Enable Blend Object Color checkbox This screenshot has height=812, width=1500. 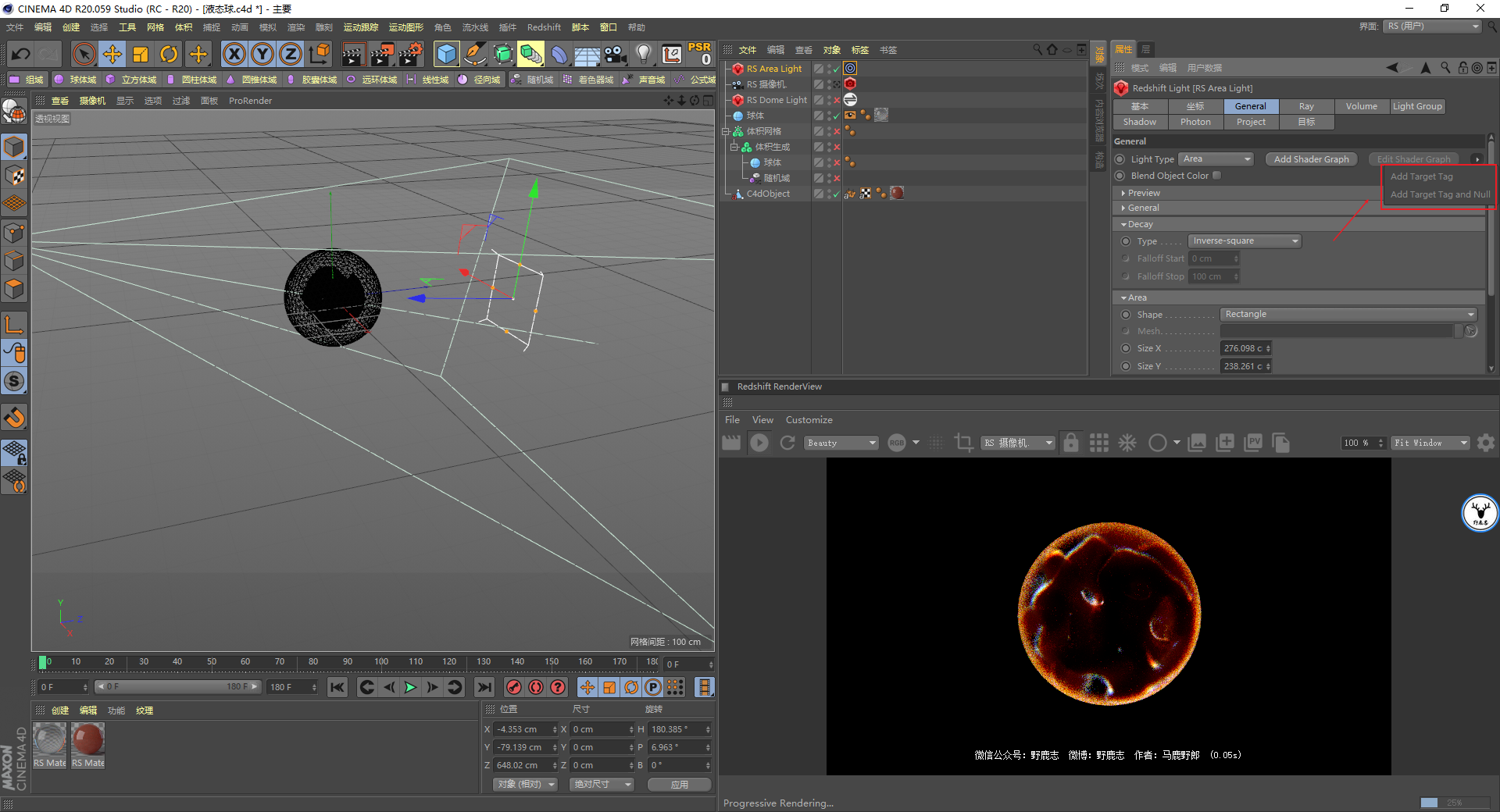1216,176
